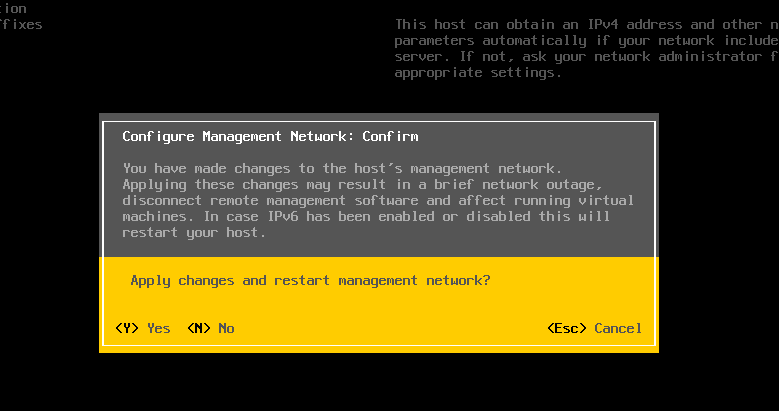Click the 'fixes' text in the background
The height and width of the screenshot is (411, 779).
pos(22,24)
